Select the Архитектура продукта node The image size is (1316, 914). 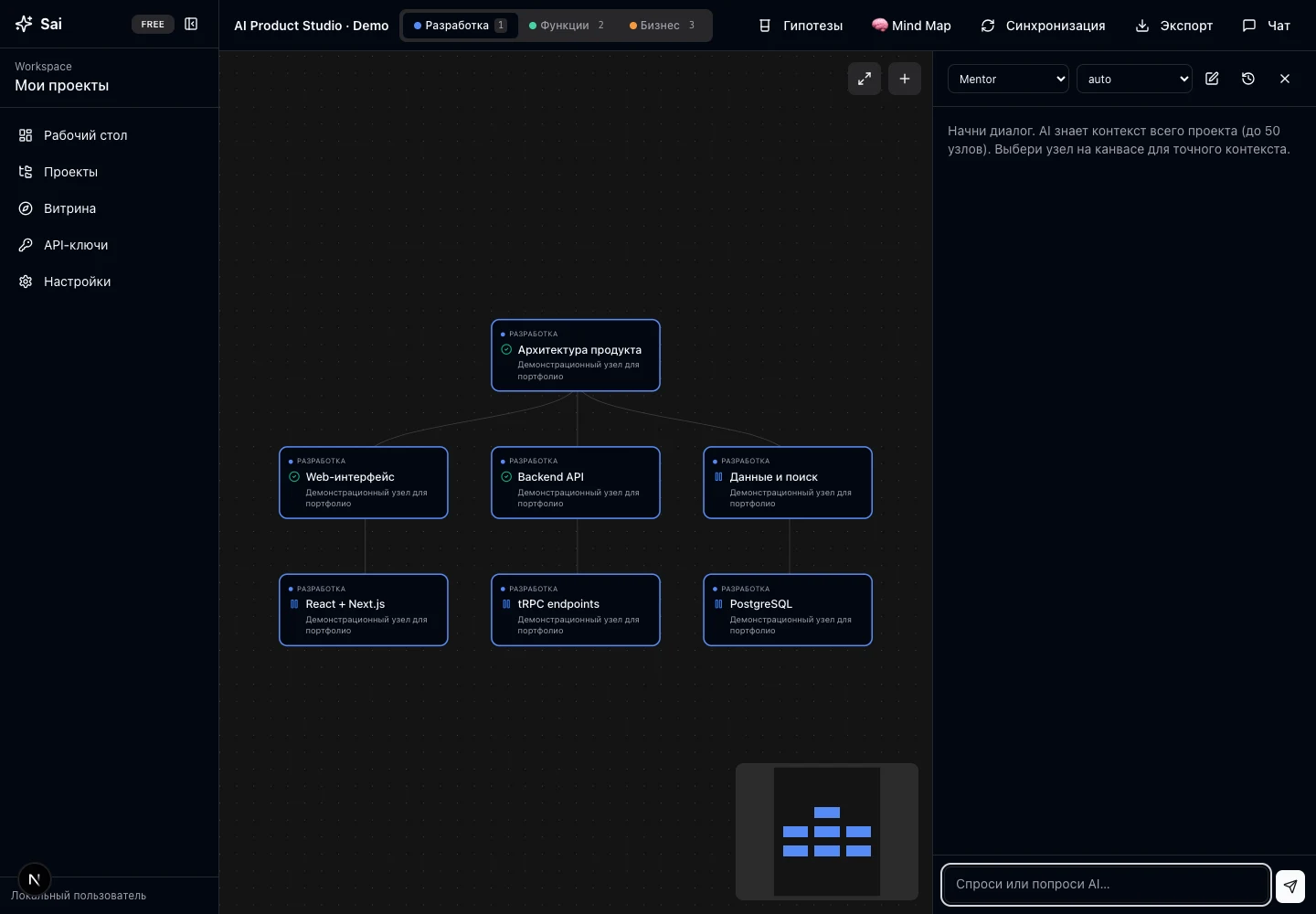pos(576,356)
